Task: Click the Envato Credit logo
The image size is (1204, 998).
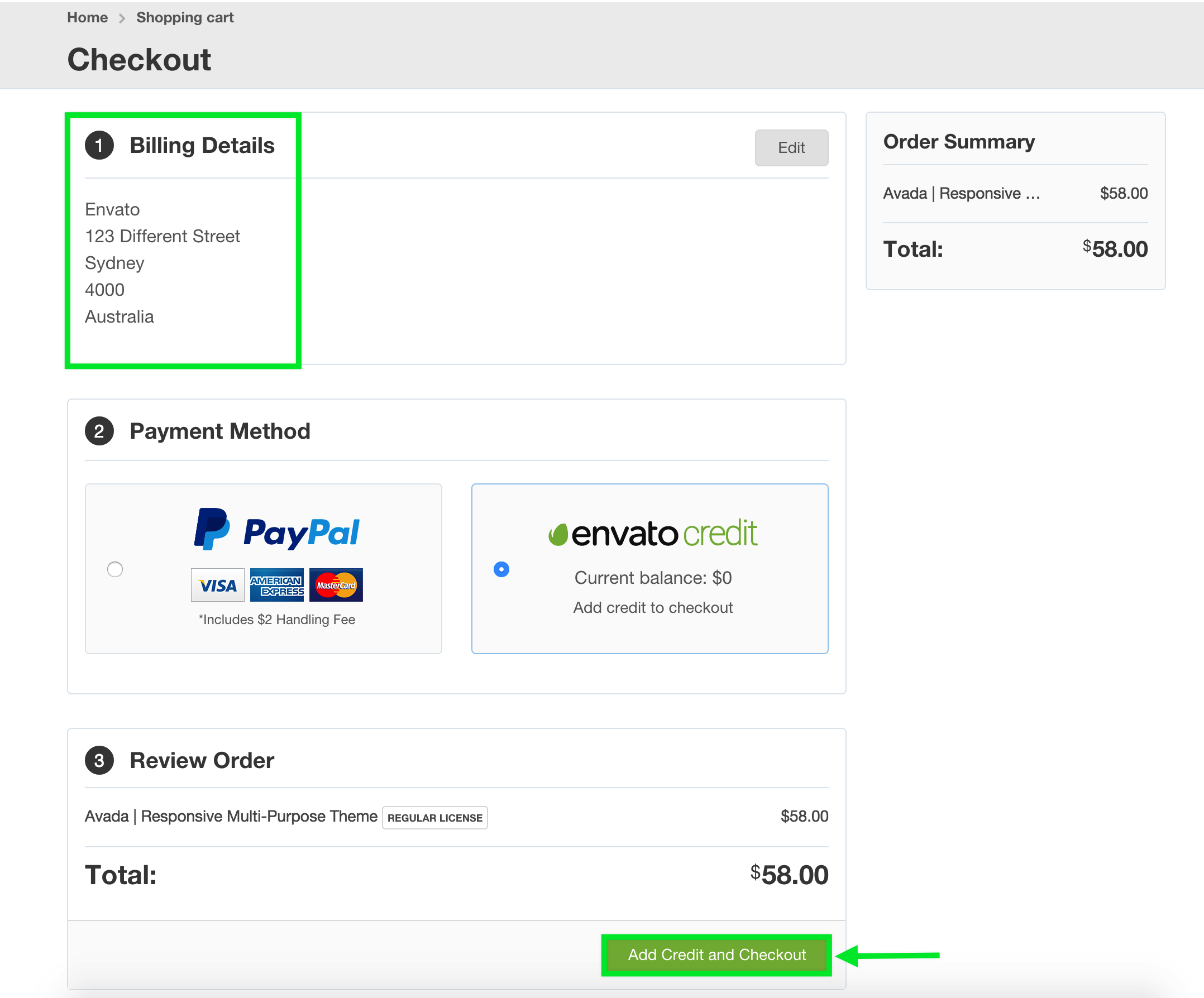Action: point(652,534)
